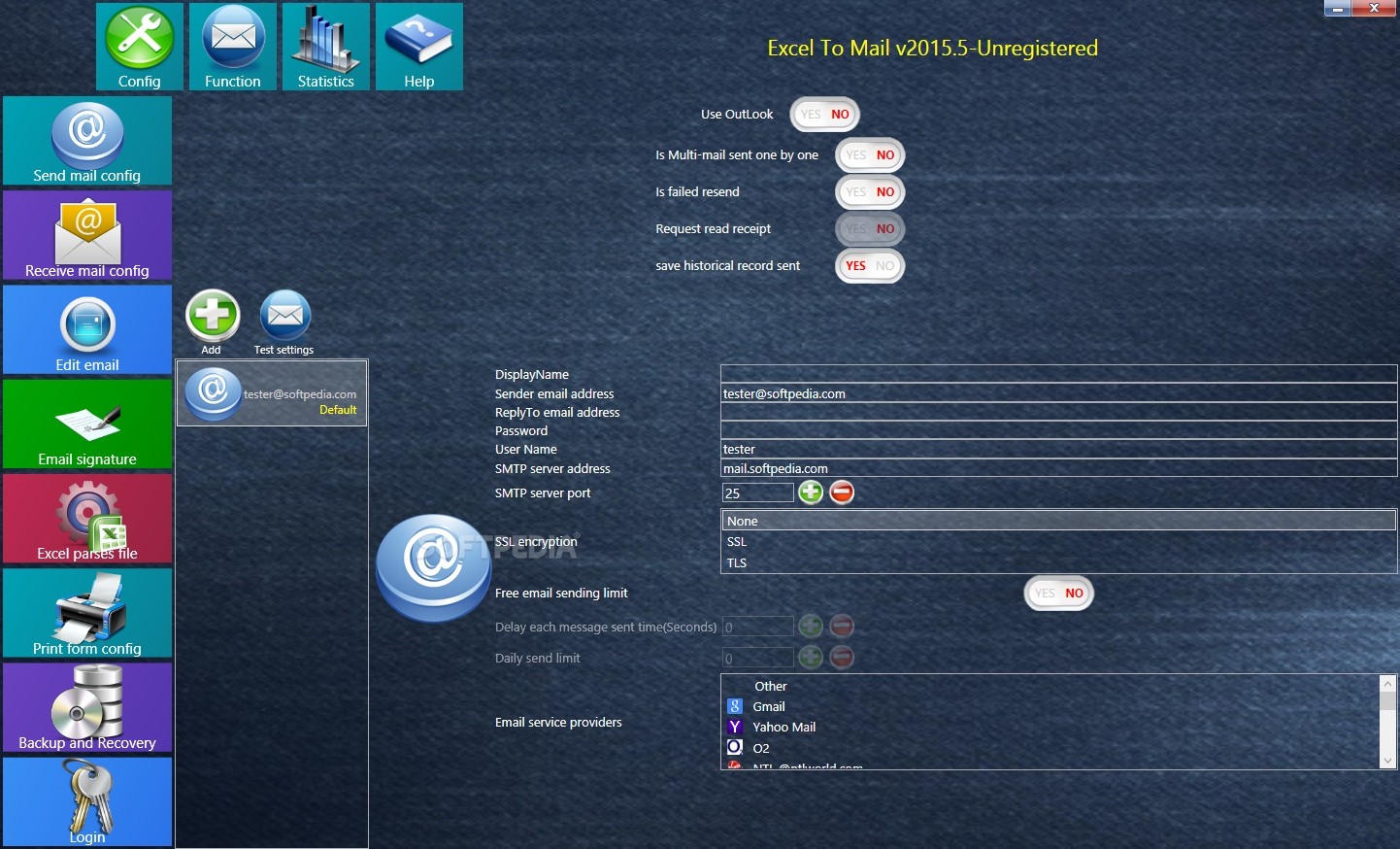Screen dimensions: 1400x849
Task: Choose Other email service provider
Action: pos(1050,686)
